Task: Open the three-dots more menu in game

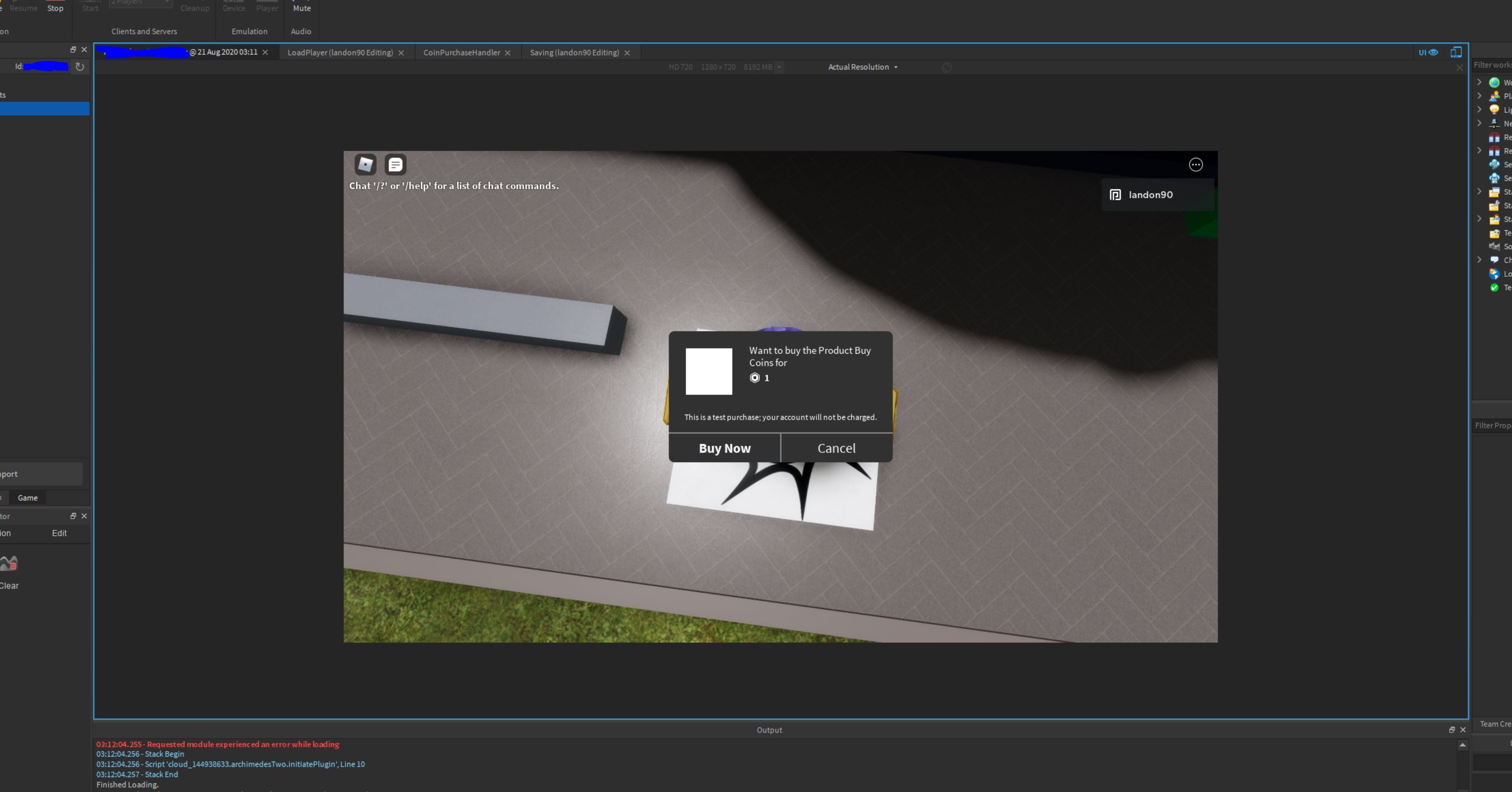Action: pos(1195,165)
